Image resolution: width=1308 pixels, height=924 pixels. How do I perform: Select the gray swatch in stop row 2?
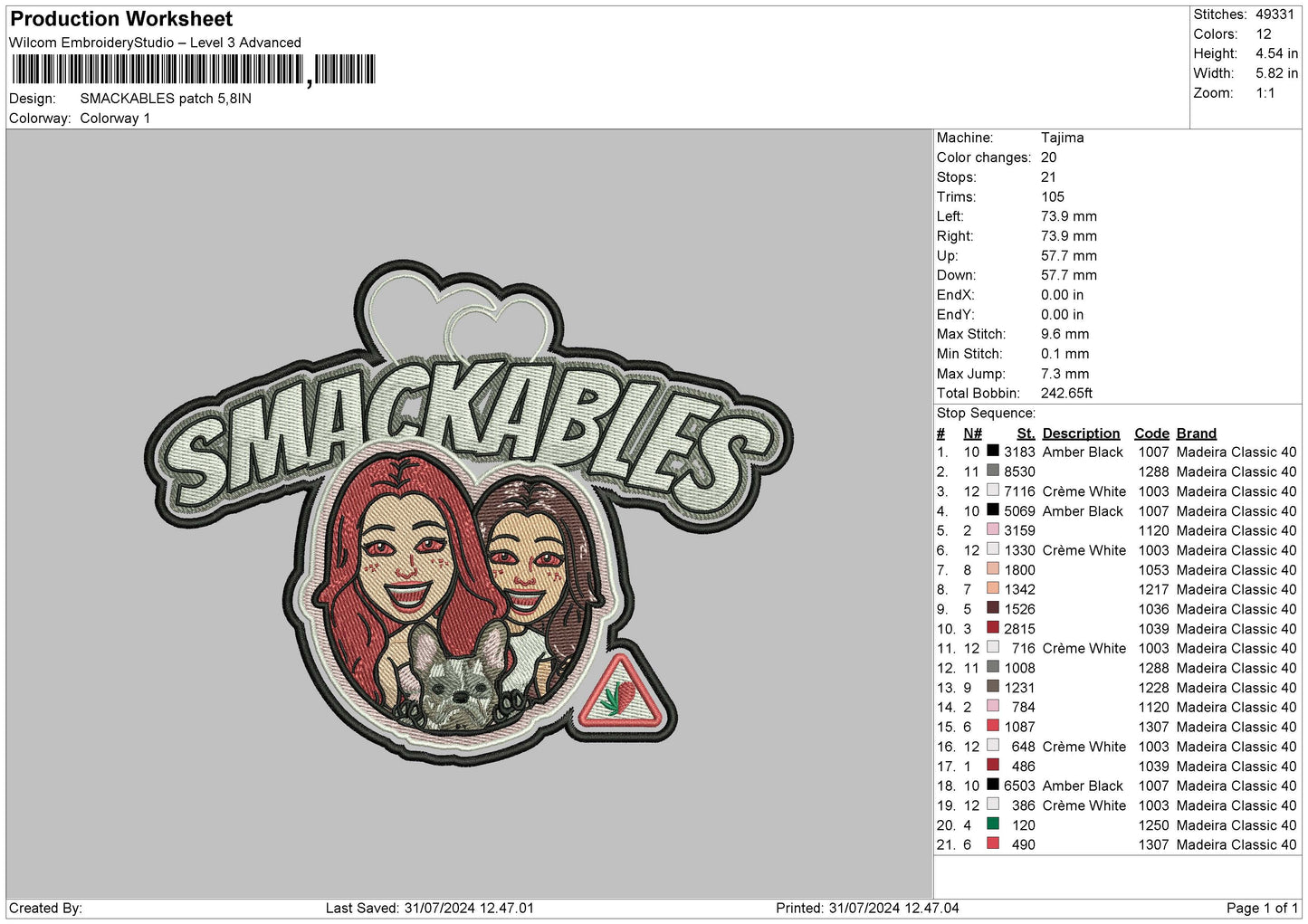[993, 472]
